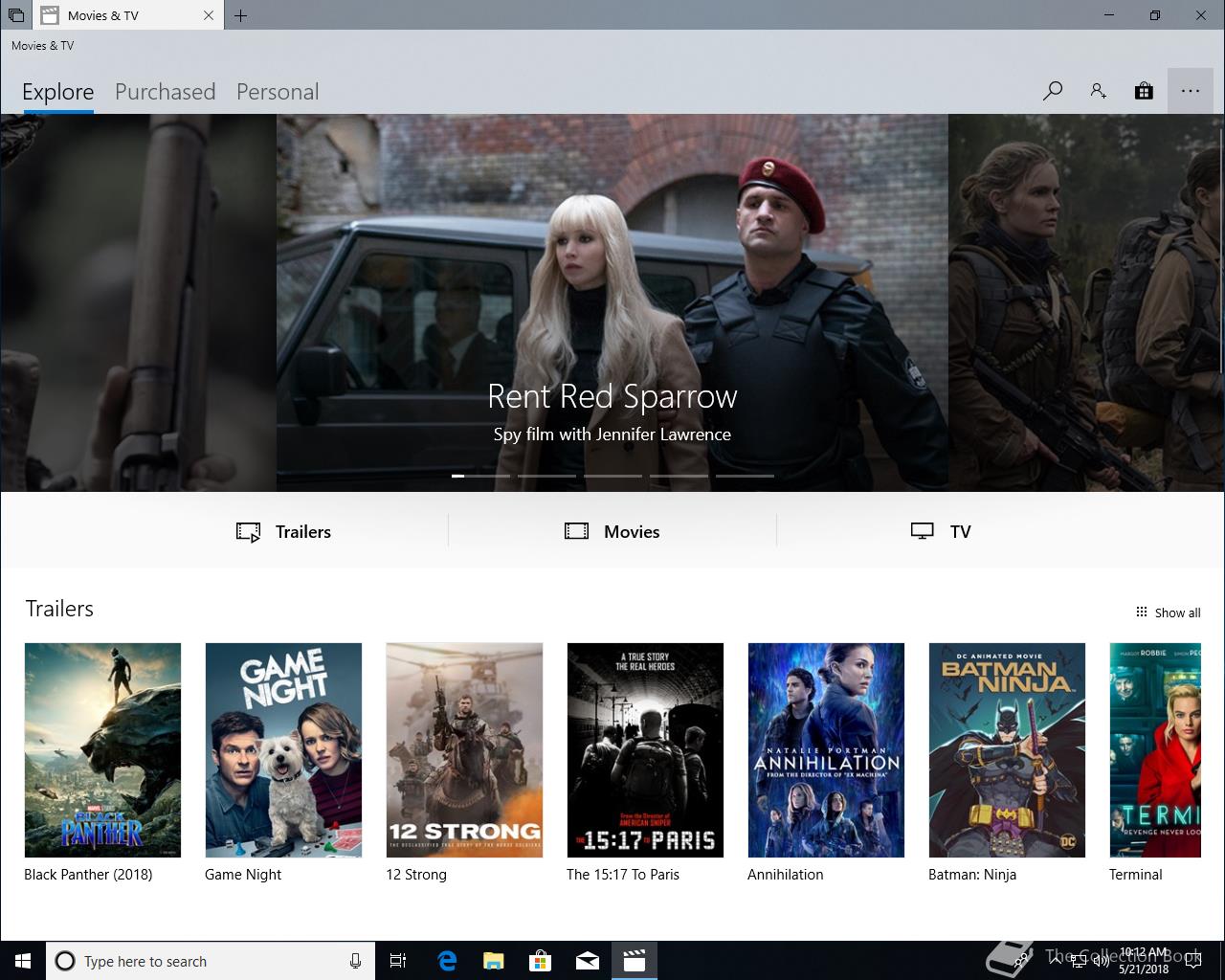Select the second carousel indicator

pos(546,476)
